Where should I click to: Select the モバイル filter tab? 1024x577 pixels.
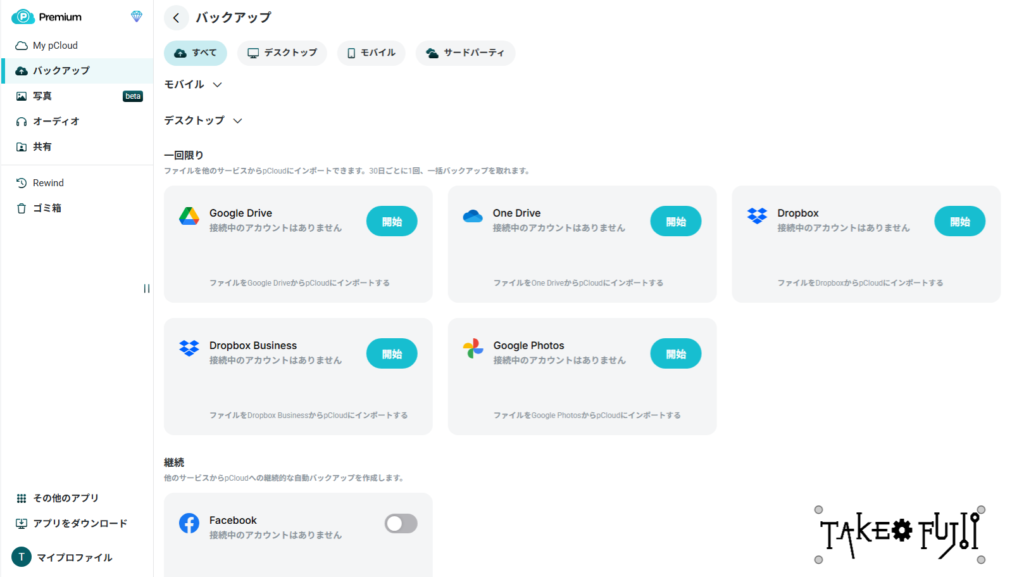[370, 53]
